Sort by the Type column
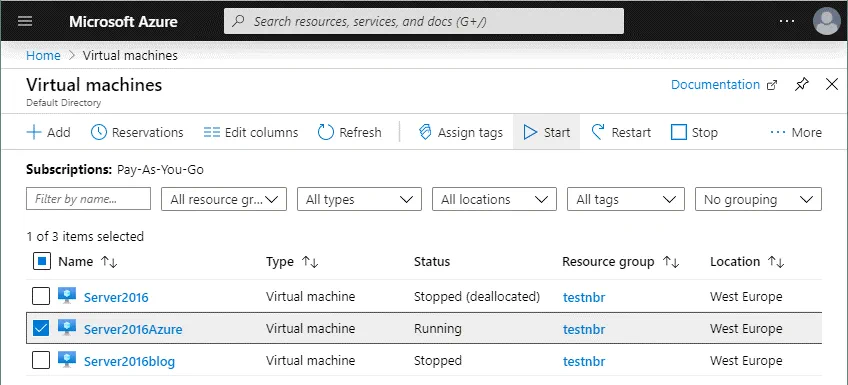This screenshot has height=385, width=848. click(x=292, y=262)
